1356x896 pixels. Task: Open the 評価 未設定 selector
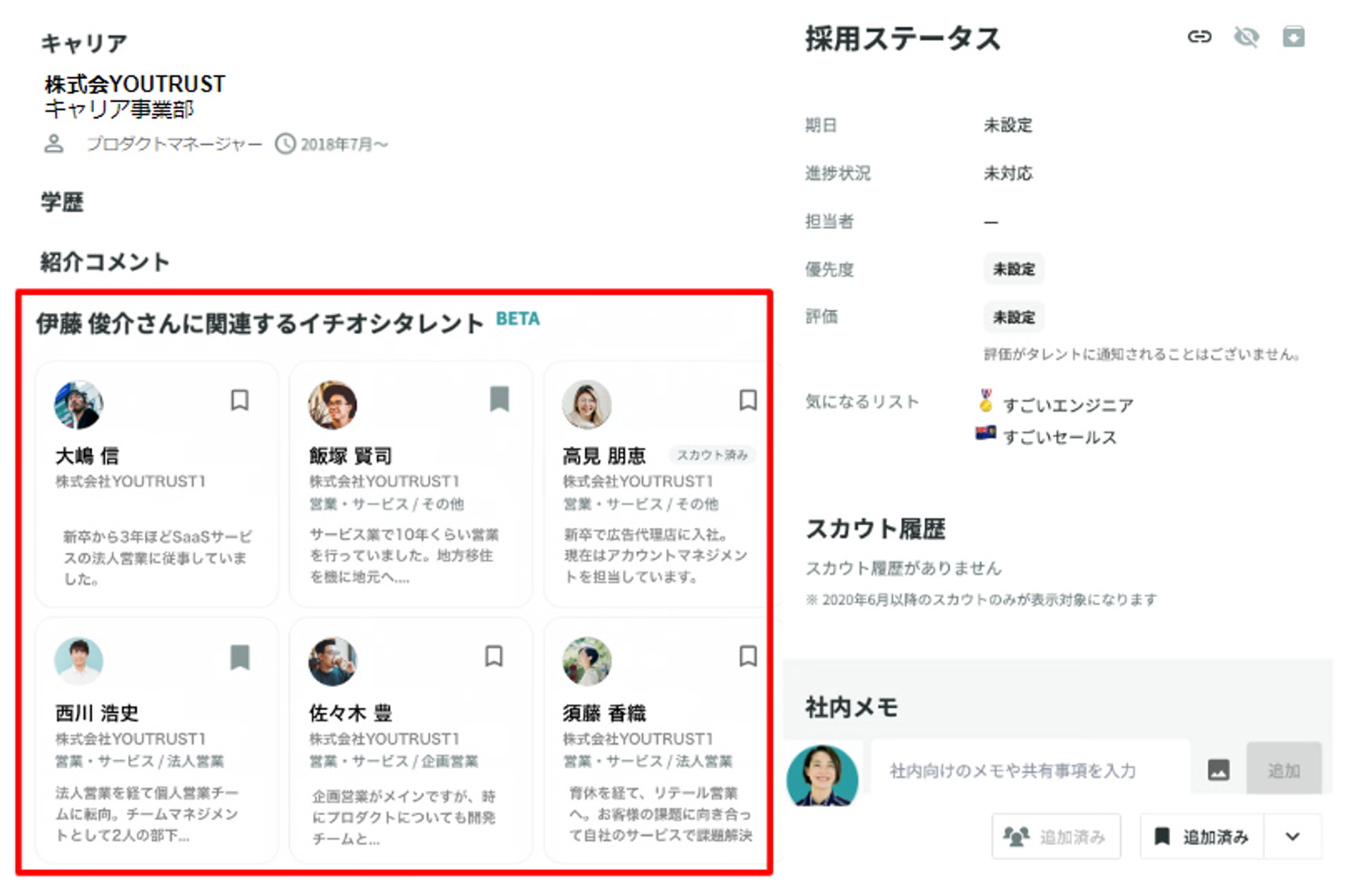point(1014,317)
